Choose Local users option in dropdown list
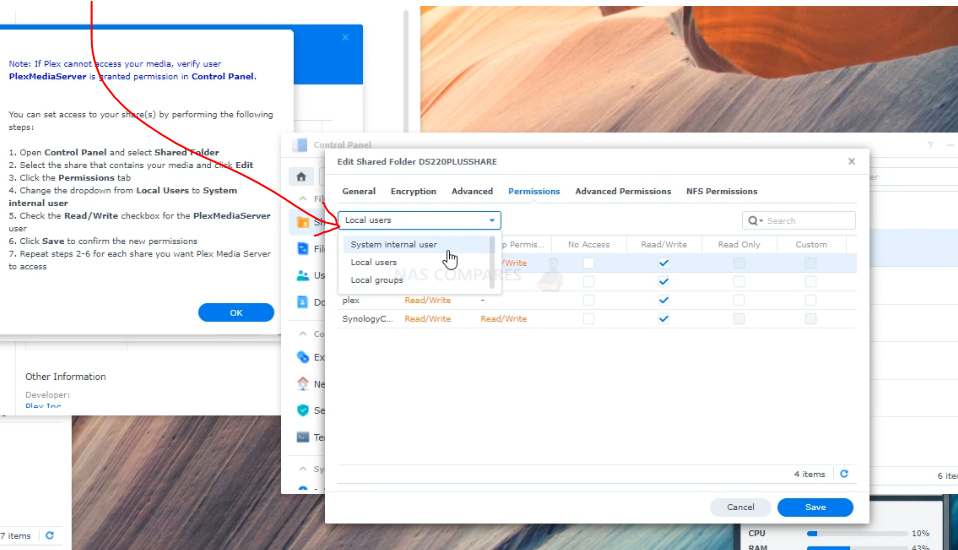 417,262
